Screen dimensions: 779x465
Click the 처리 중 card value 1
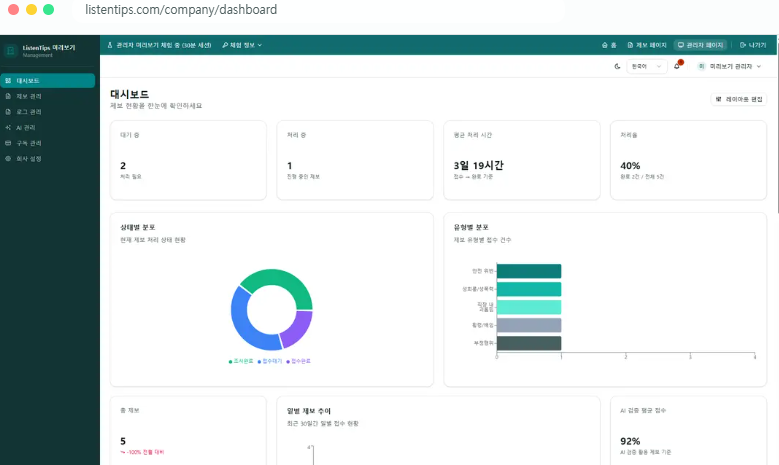pos(290,166)
